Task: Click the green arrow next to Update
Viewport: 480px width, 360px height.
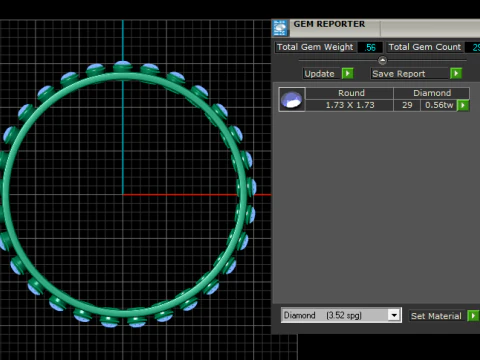Action: [348, 73]
